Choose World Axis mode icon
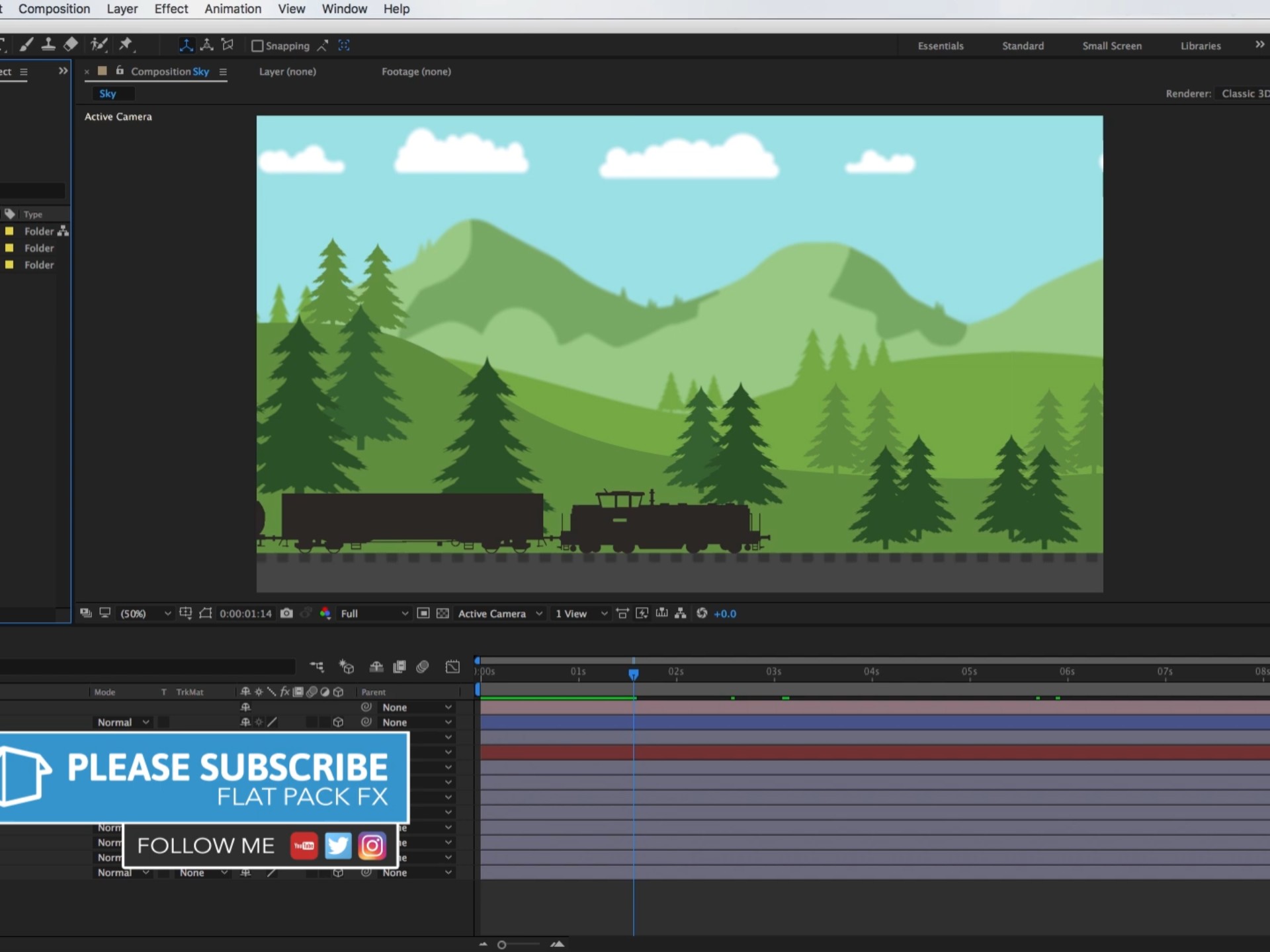This screenshot has height=952, width=1270. pos(207,45)
